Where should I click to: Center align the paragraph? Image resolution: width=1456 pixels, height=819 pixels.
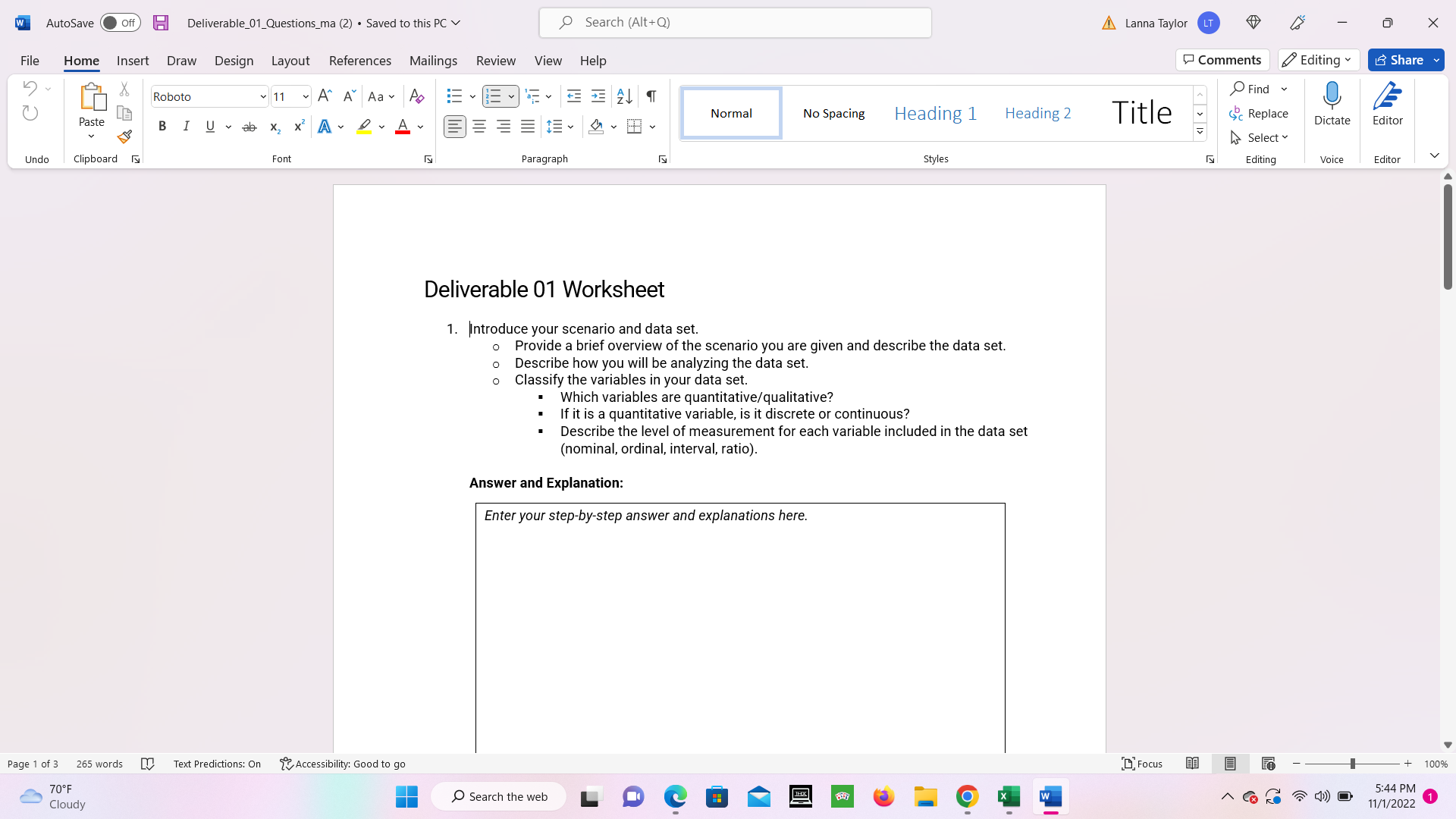(x=479, y=126)
